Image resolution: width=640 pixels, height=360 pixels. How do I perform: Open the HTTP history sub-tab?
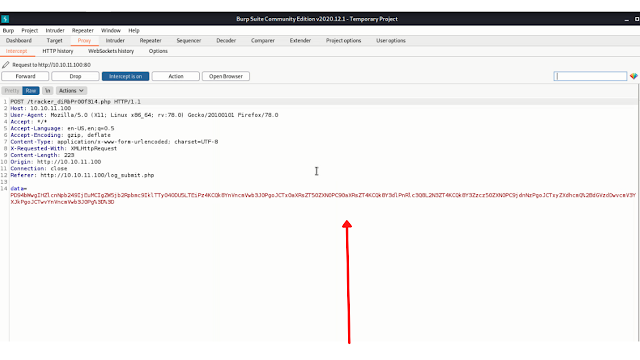coord(58,51)
